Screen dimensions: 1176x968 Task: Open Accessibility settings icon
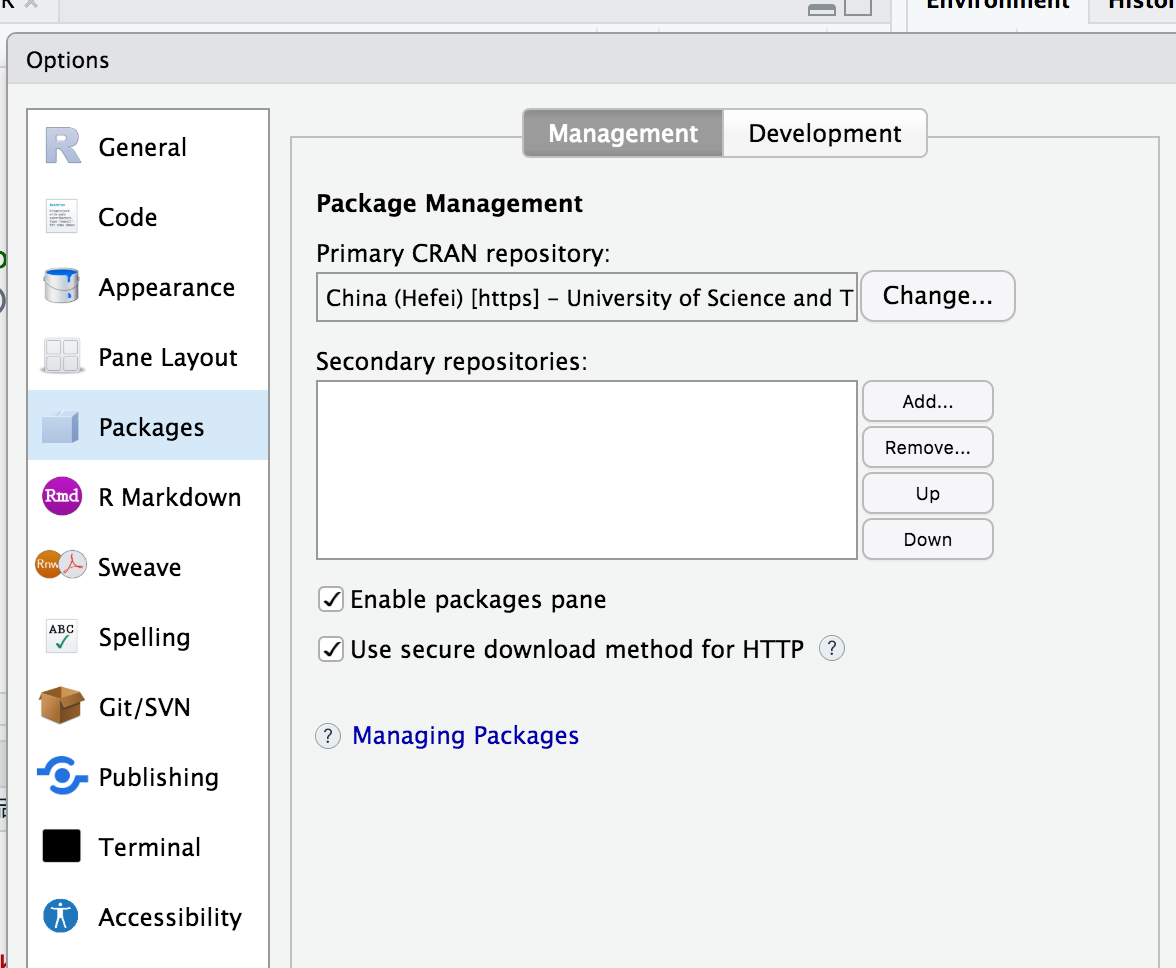62,916
